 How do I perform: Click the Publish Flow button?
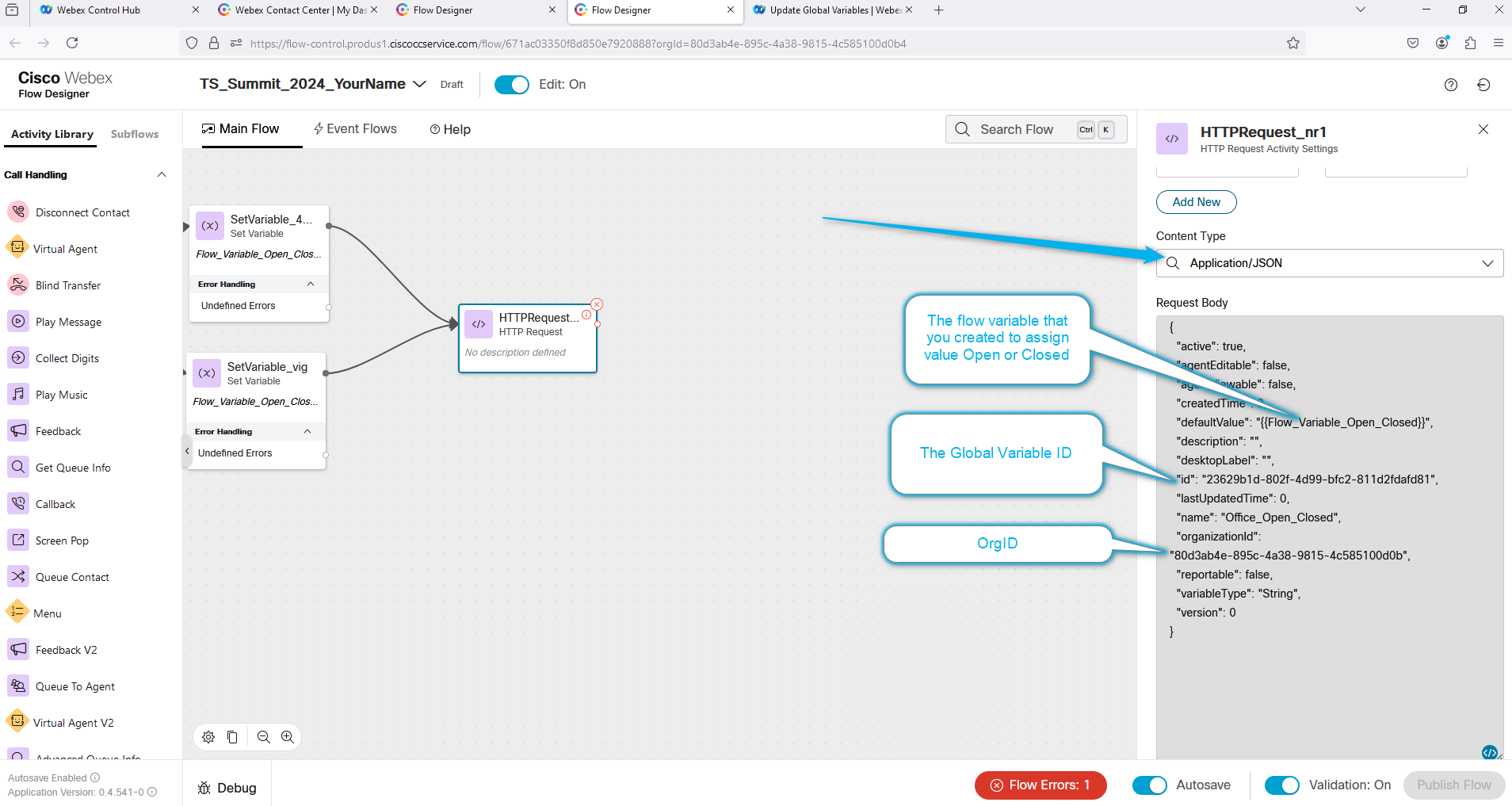1454,785
